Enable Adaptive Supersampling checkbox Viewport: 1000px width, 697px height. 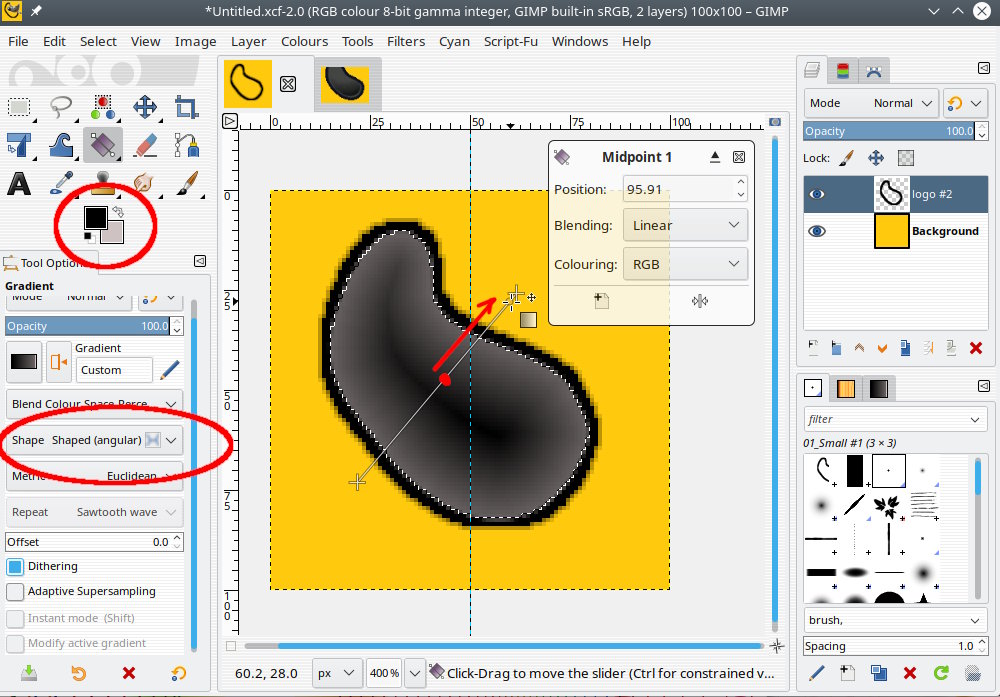pos(15,591)
